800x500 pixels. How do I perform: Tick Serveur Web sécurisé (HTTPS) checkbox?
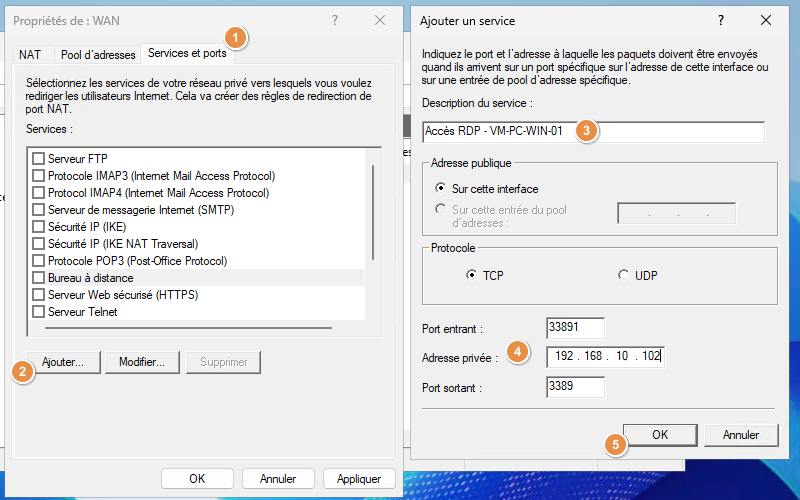coord(38,295)
